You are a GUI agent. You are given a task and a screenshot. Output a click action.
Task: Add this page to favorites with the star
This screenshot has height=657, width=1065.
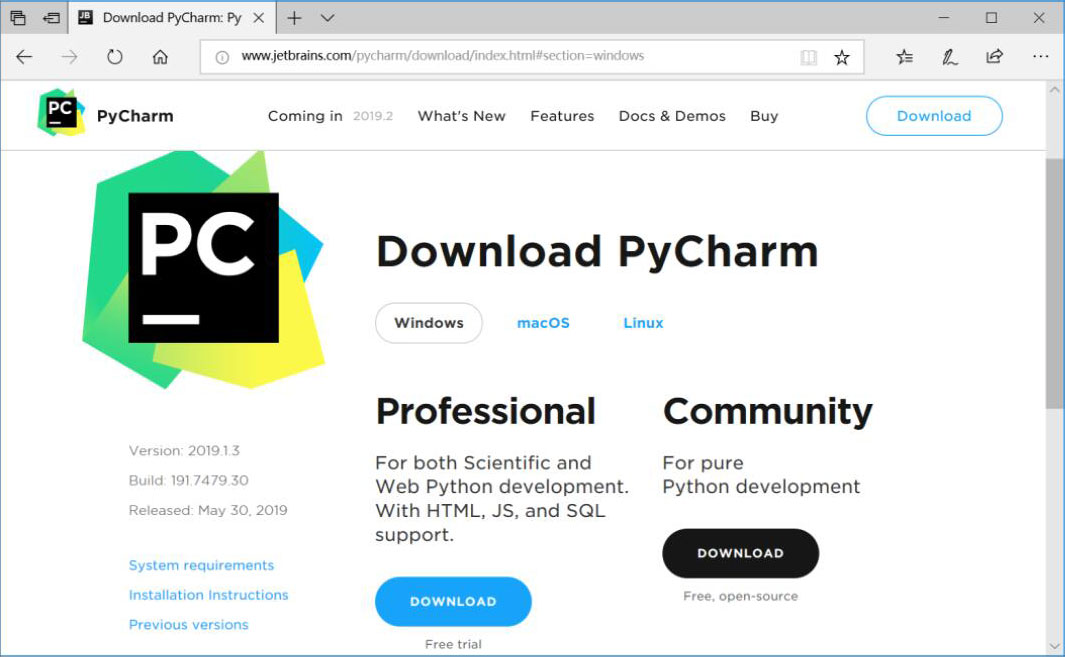(x=842, y=57)
